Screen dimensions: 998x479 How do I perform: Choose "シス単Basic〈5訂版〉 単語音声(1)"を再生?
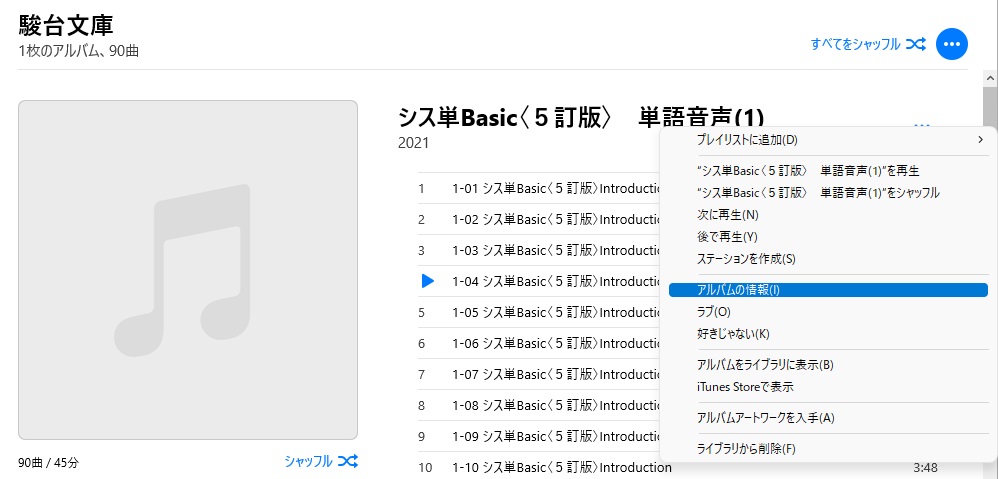pos(829,170)
